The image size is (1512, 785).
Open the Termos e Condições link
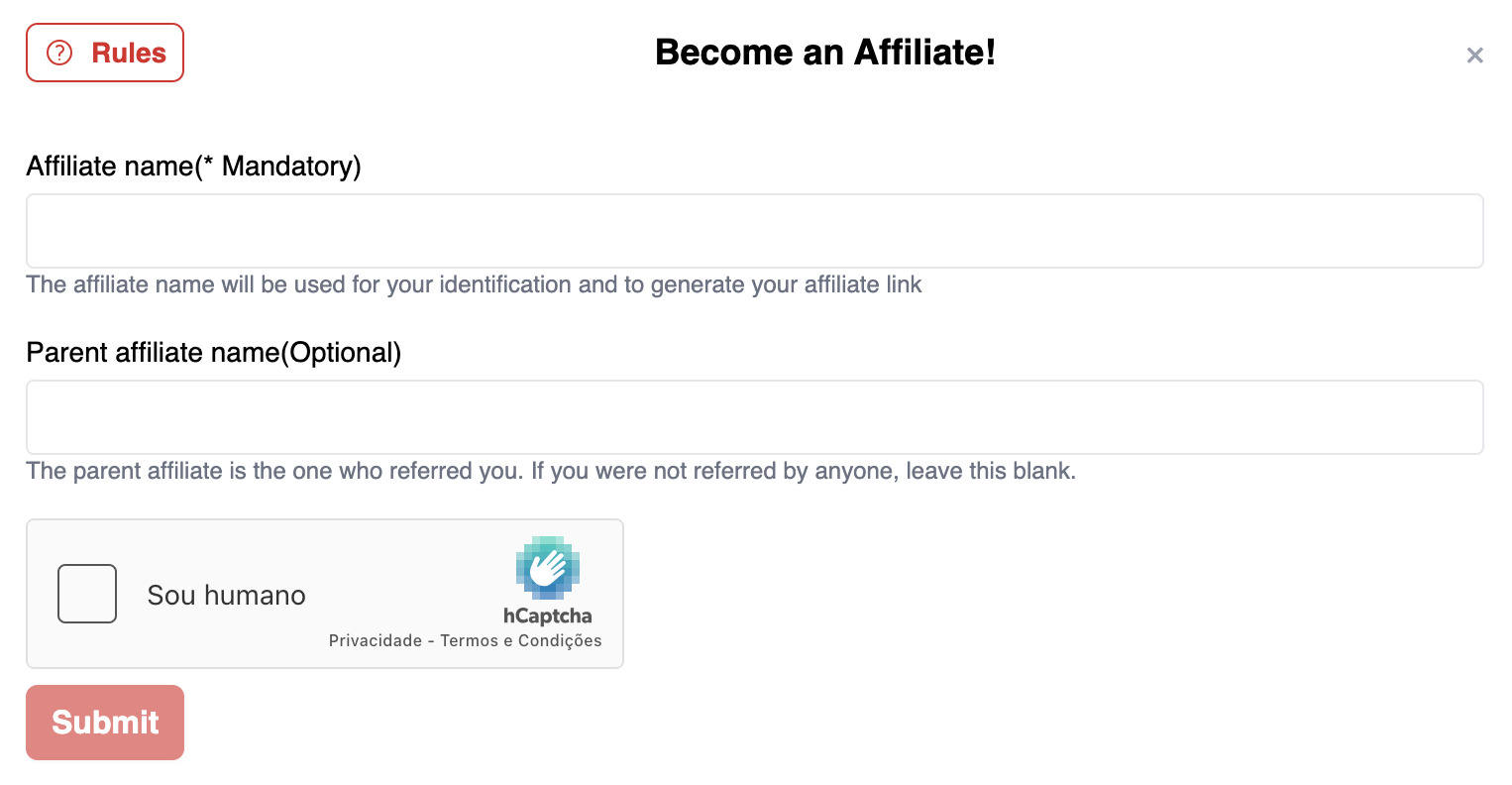(x=521, y=641)
